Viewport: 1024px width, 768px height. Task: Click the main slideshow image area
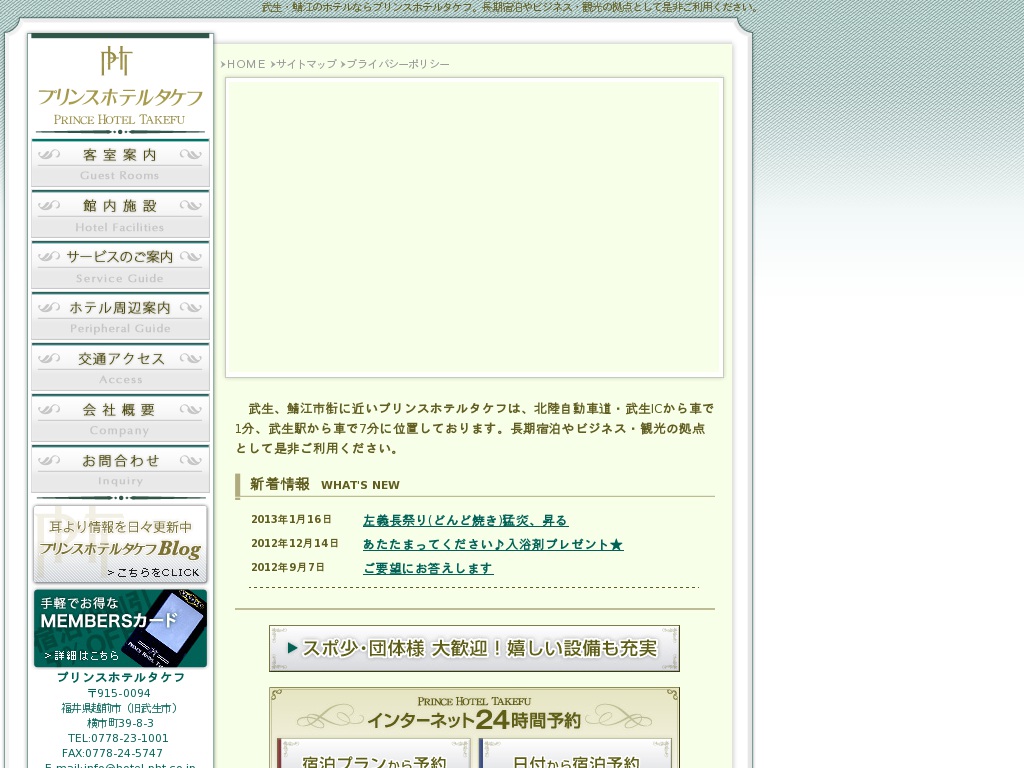474,228
